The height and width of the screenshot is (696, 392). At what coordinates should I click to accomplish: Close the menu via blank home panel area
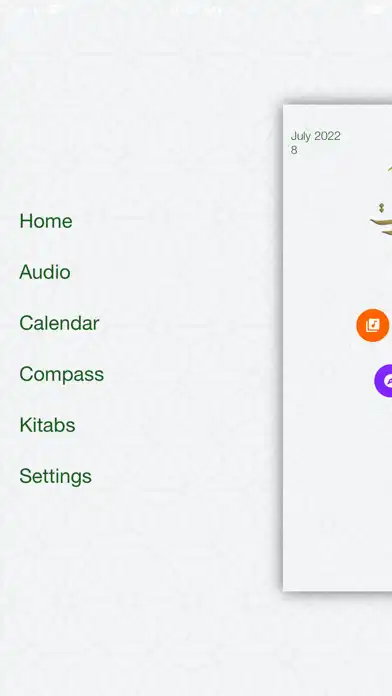pos(337,488)
